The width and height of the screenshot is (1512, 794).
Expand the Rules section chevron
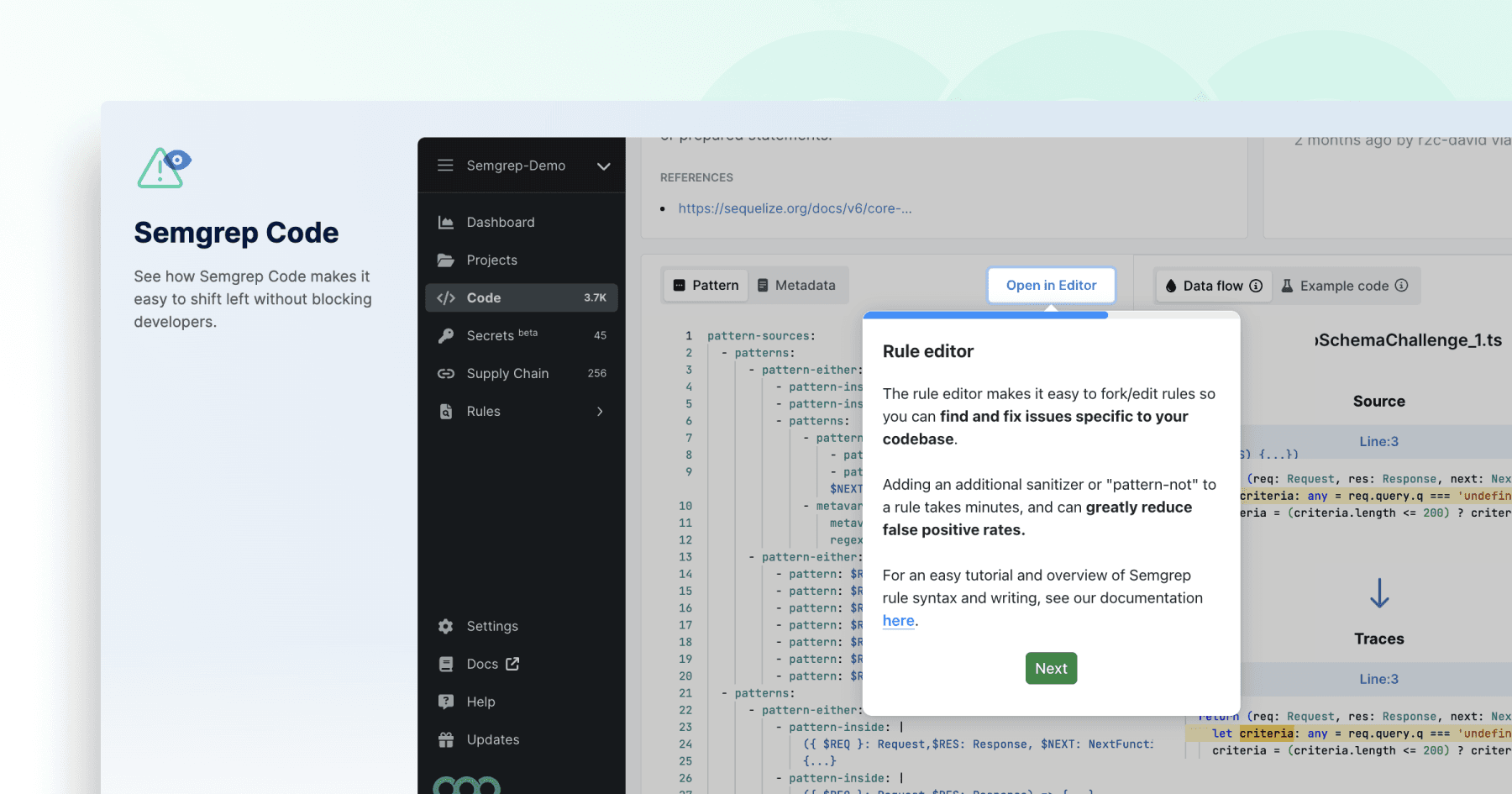pyautogui.click(x=600, y=411)
